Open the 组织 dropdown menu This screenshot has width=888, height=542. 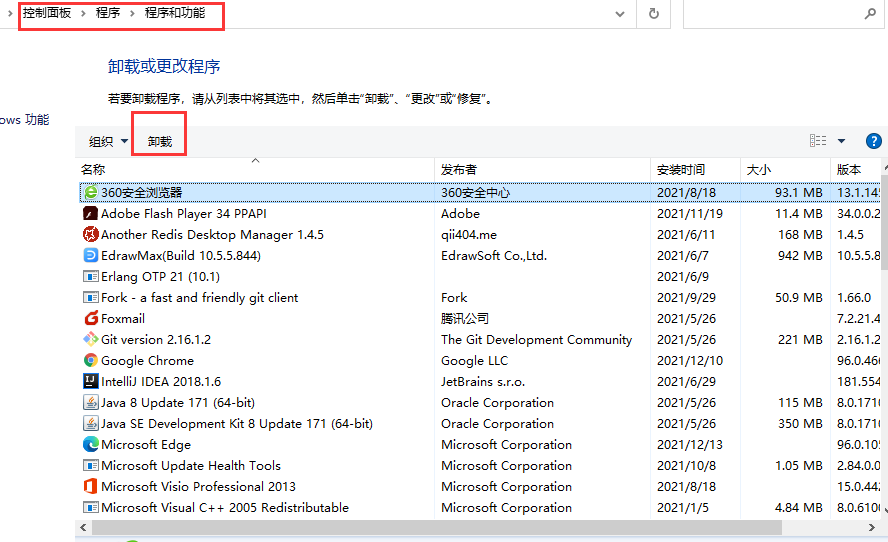pos(108,142)
